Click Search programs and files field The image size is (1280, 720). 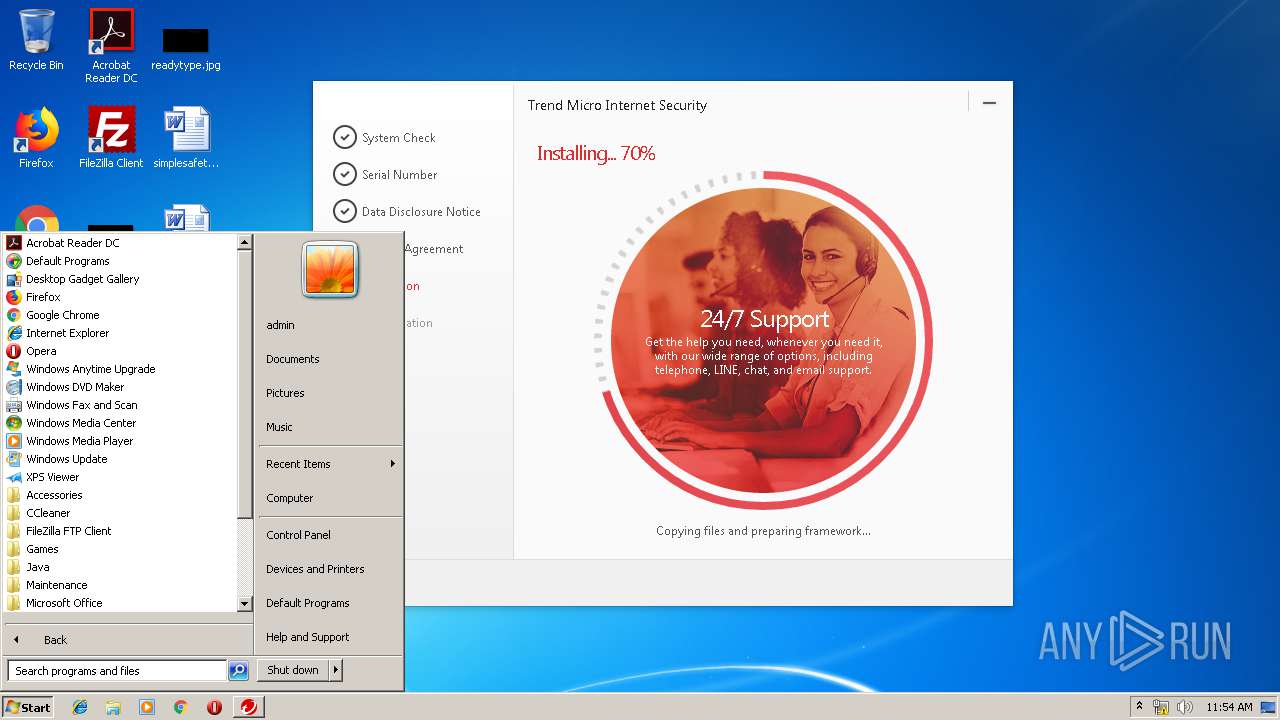[117, 671]
